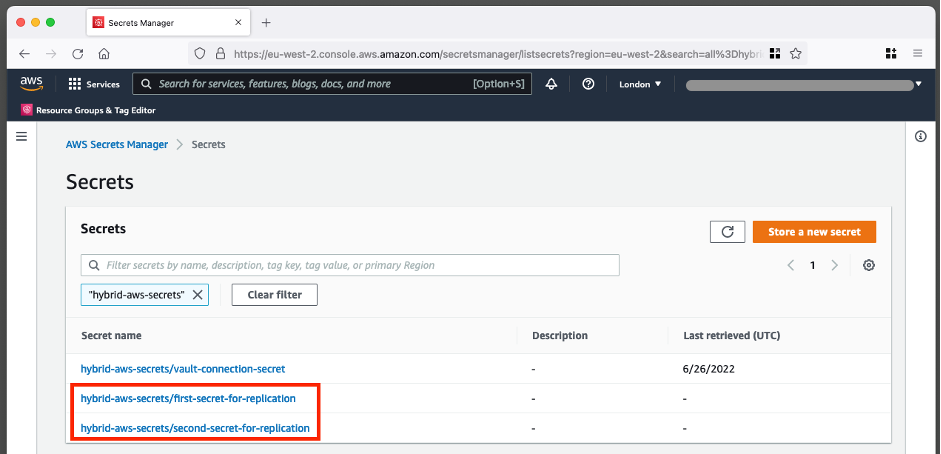The image size is (941, 454).
Task: Go to previous page of secrets
Action: [791, 265]
